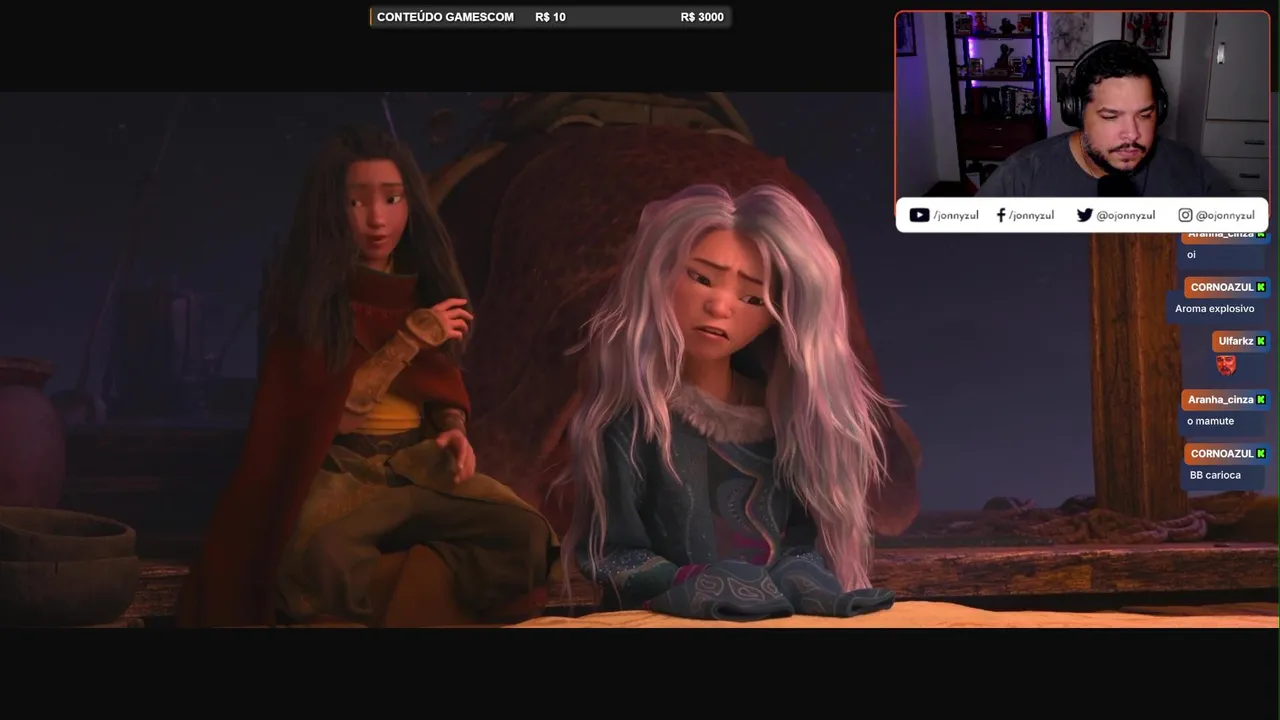
Task: Click the CONTEÚDO GAMESCOM goal label
Action: [x=445, y=17]
